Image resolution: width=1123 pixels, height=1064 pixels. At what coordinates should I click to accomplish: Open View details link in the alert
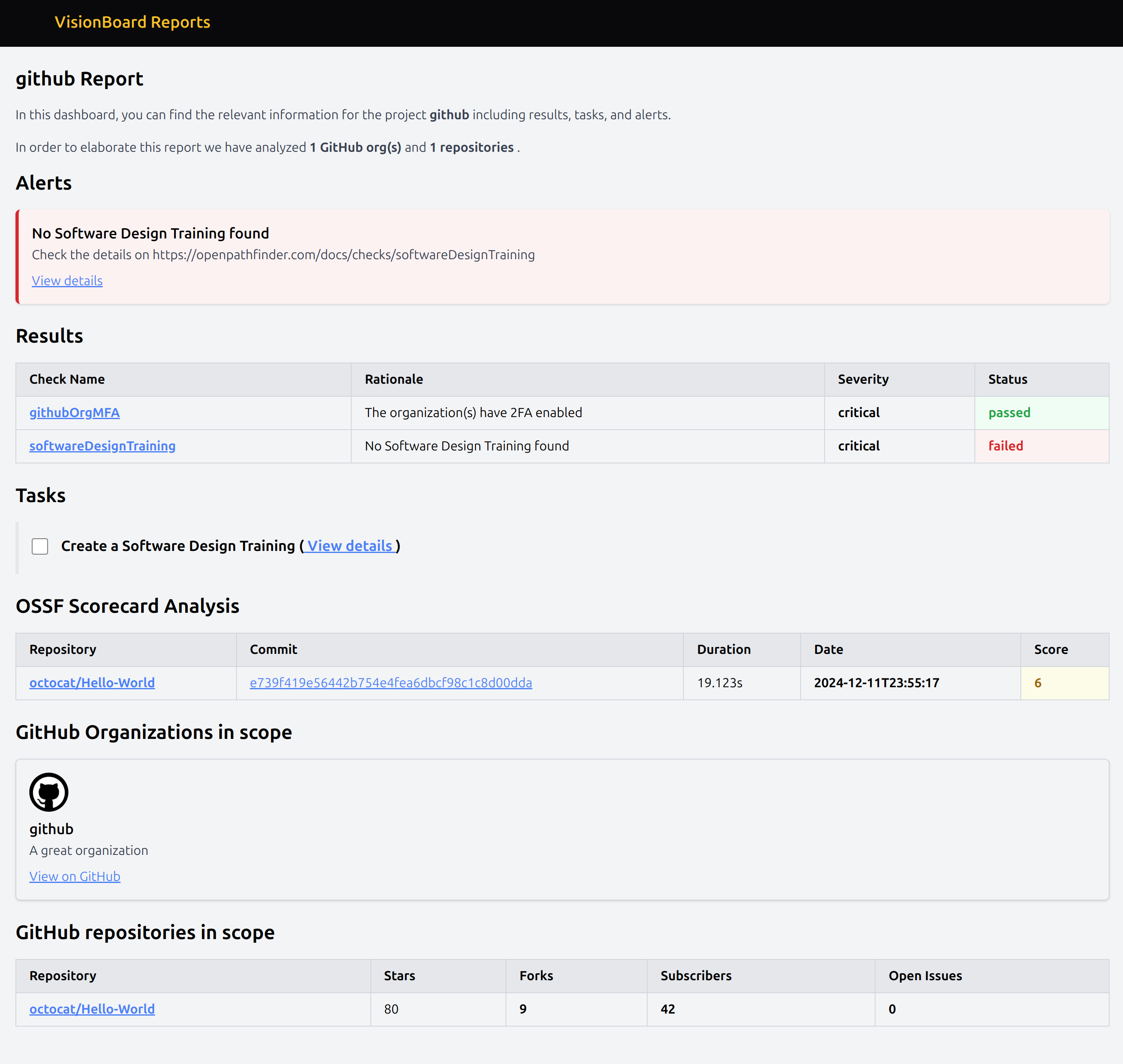[67, 281]
